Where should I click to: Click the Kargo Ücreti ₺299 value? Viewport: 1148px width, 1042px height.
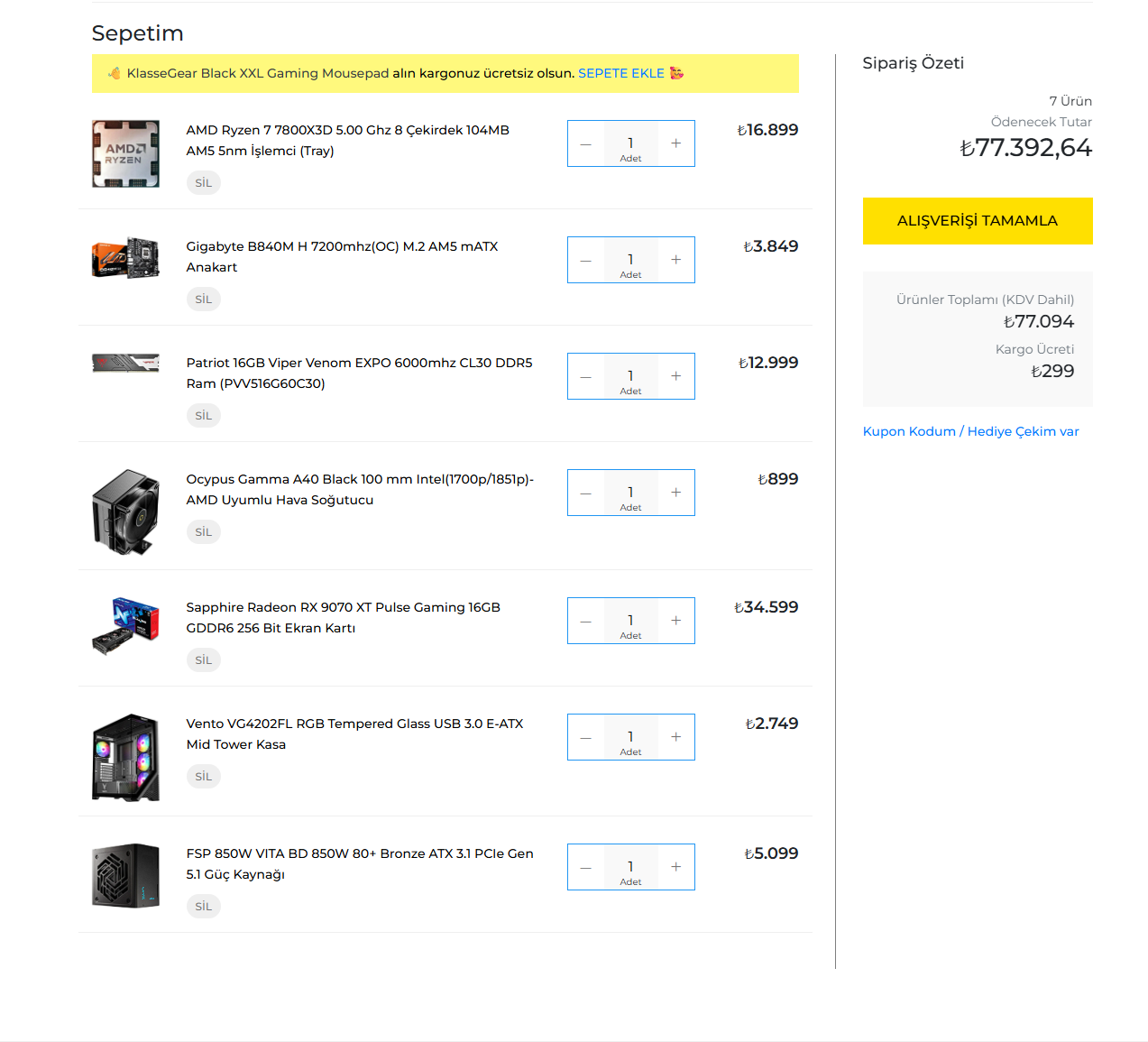(1052, 371)
